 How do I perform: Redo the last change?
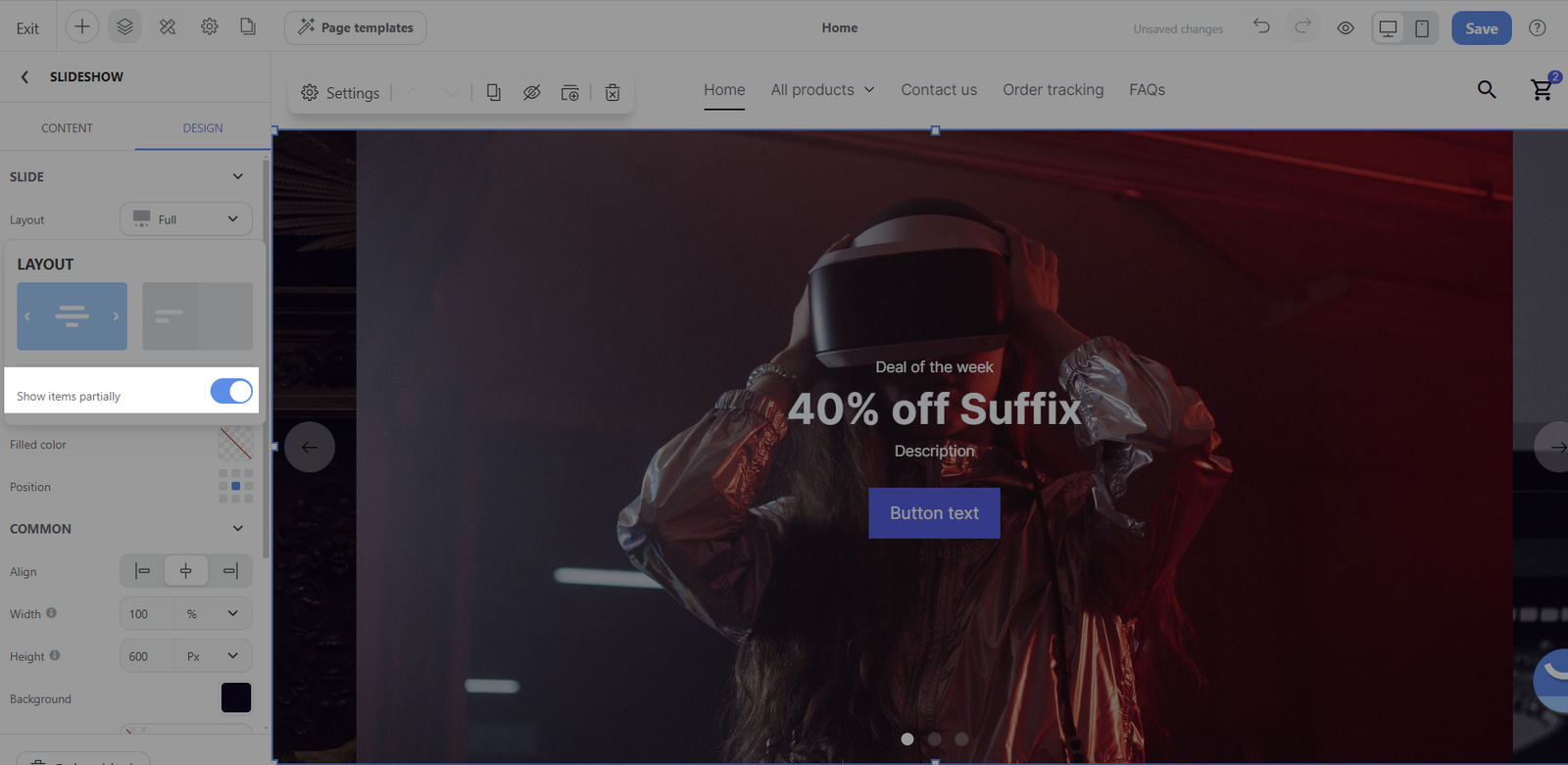[1302, 27]
